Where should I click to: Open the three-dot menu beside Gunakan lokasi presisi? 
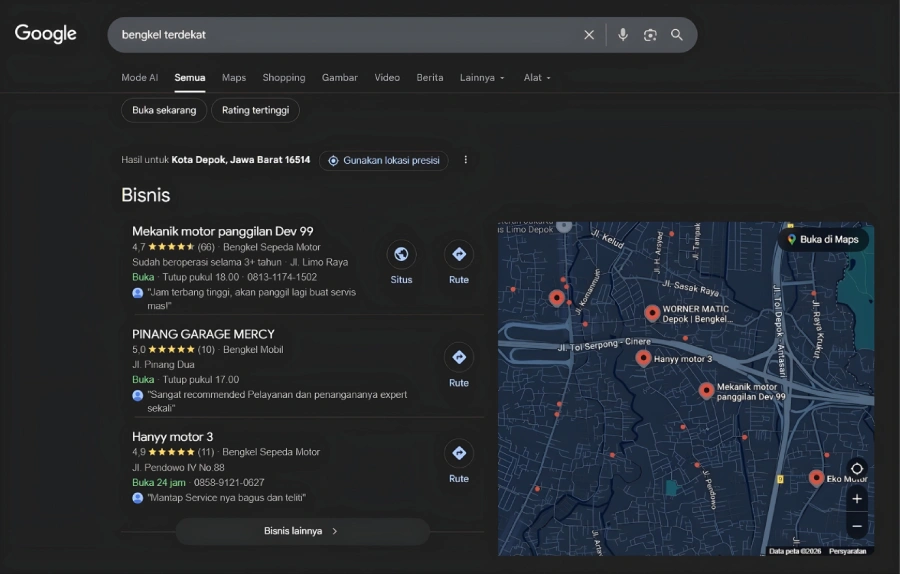(465, 160)
